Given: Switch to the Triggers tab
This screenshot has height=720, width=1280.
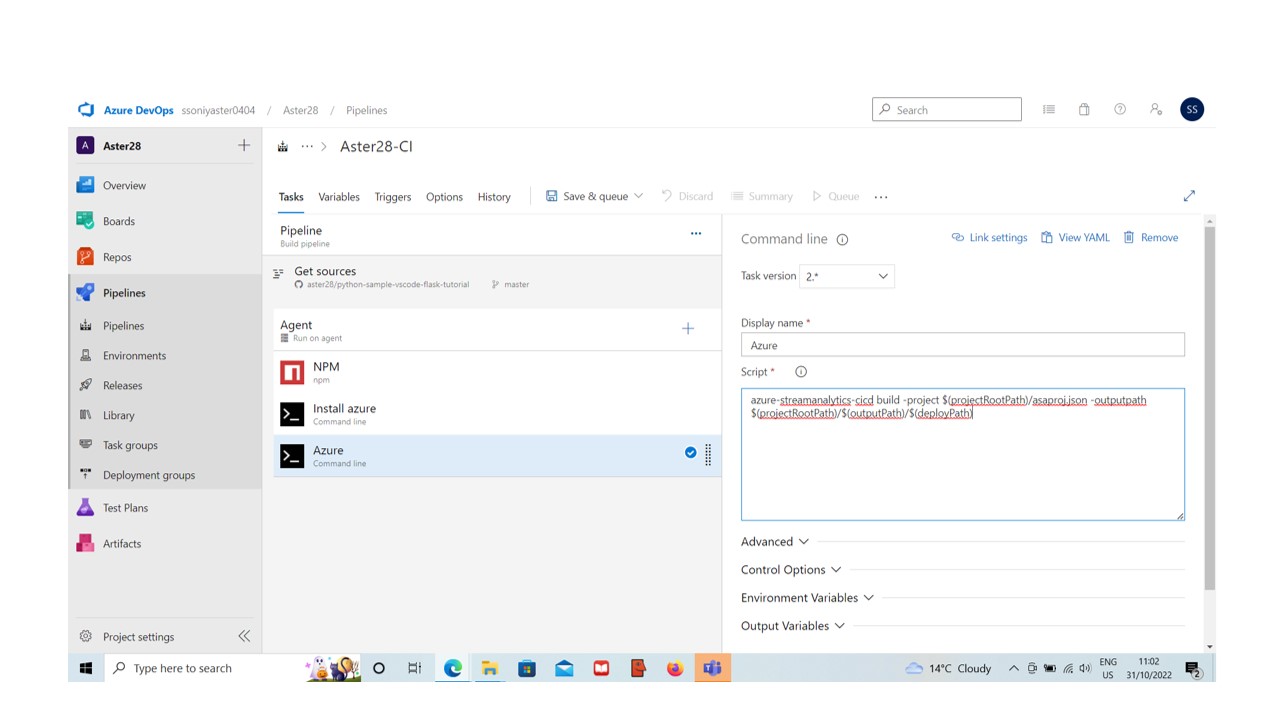Looking at the screenshot, I should point(393,197).
